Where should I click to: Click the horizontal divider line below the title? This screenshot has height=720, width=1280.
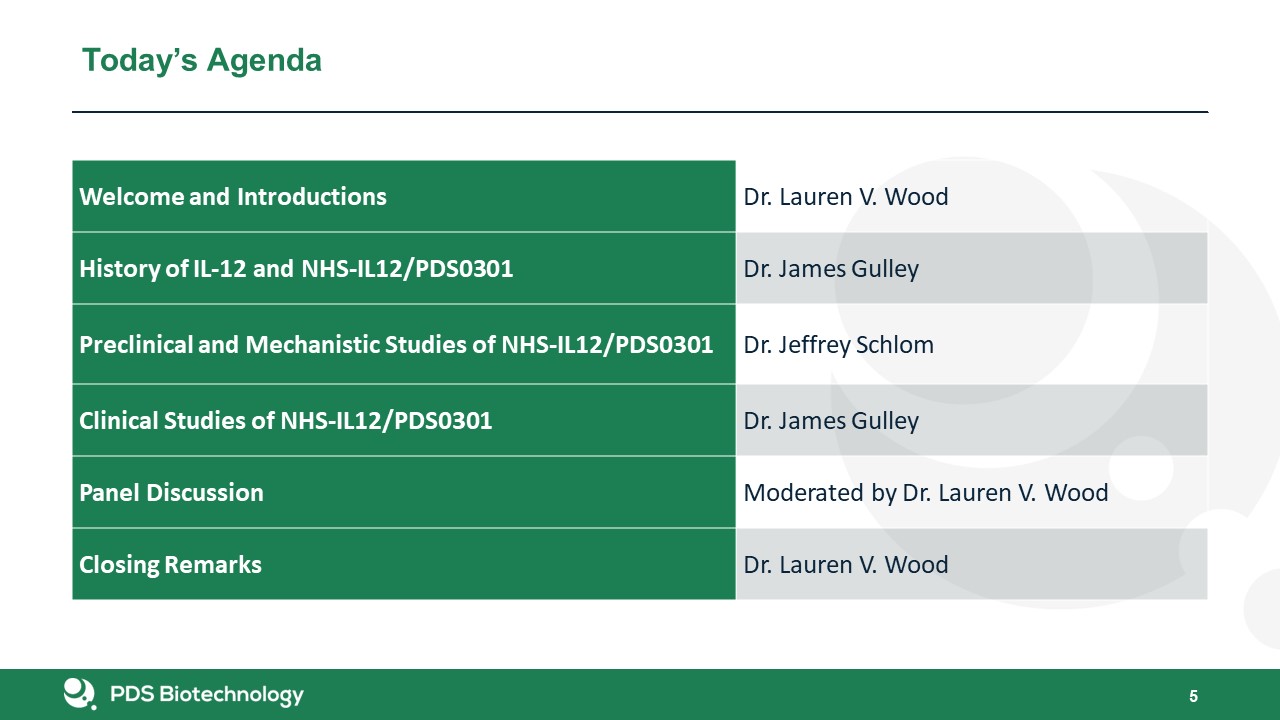[x=640, y=112]
